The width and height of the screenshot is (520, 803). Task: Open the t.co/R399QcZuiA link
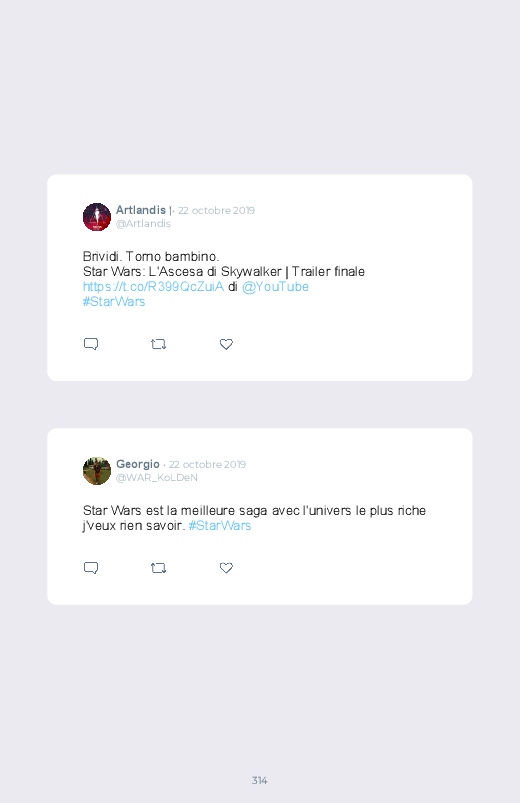(153, 286)
